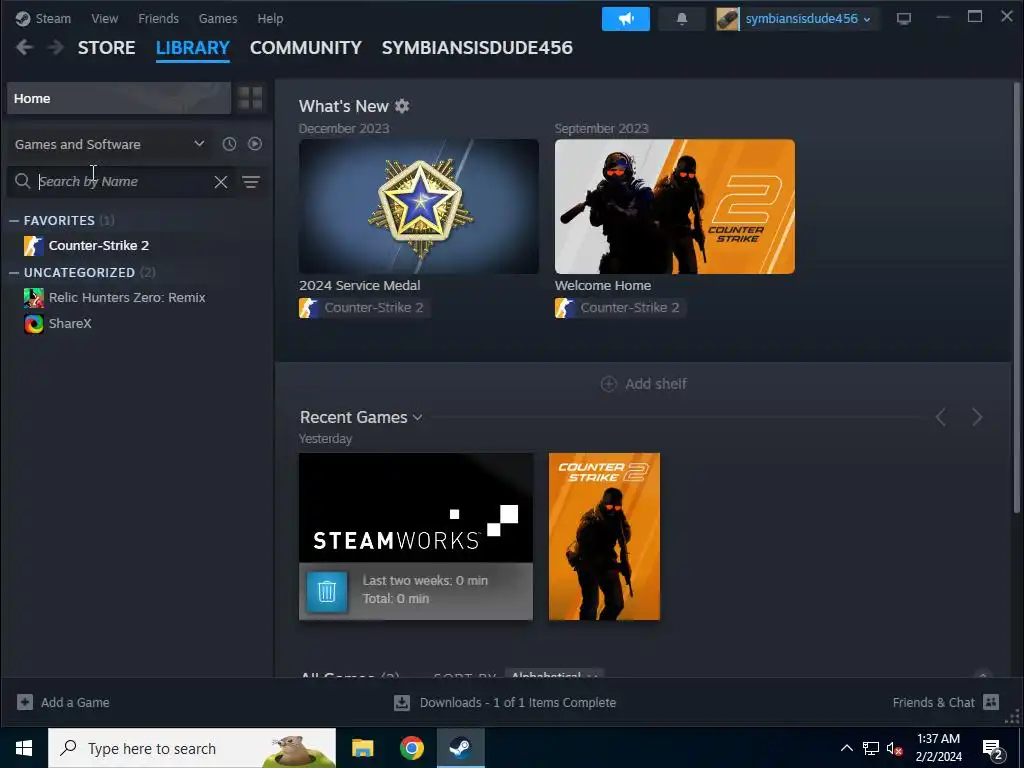Page the Recent Games shelf to the left

click(x=940, y=417)
